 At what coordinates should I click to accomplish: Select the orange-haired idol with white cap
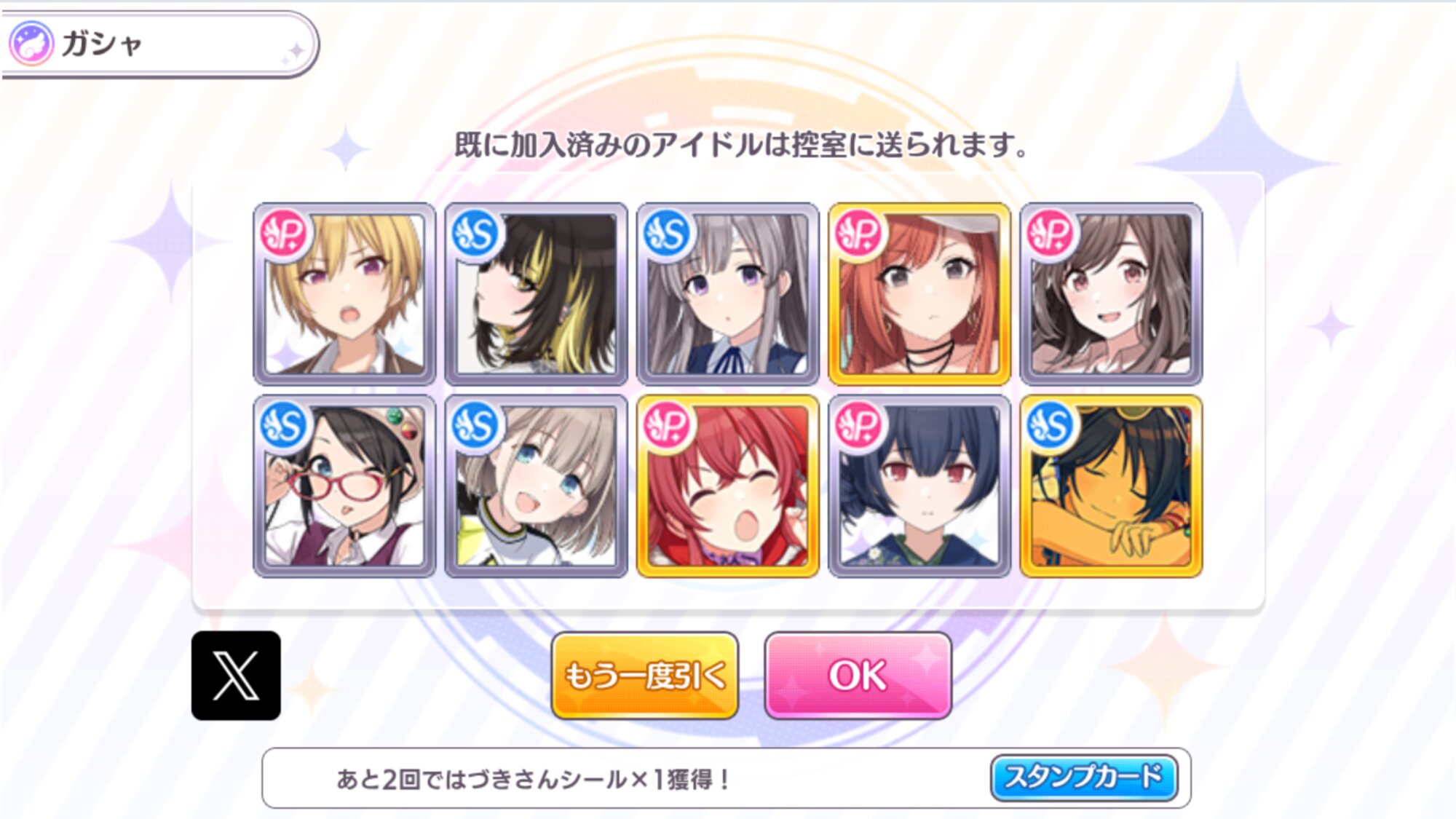[919, 294]
